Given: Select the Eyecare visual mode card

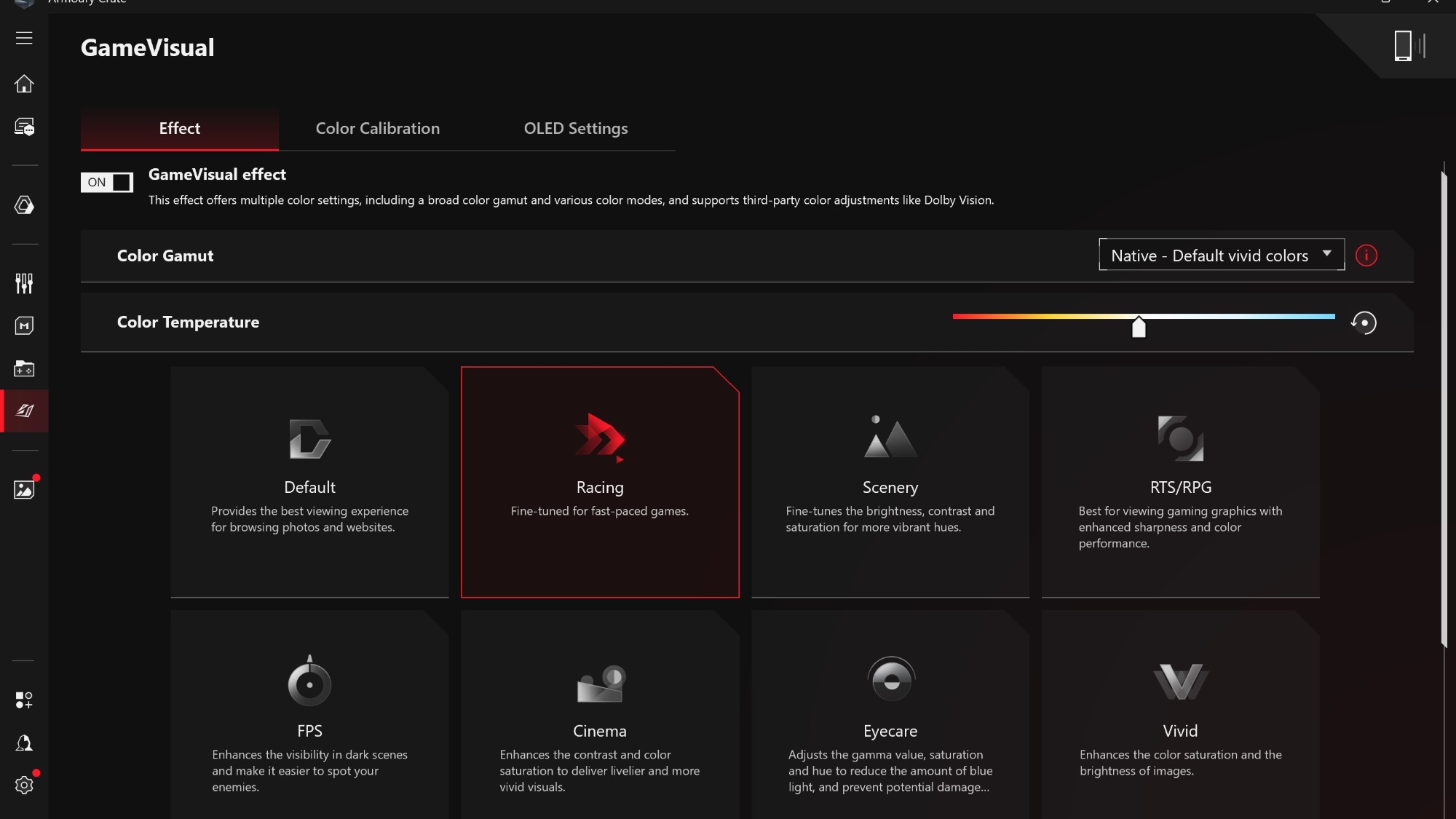Looking at the screenshot, I should point(890,715).
